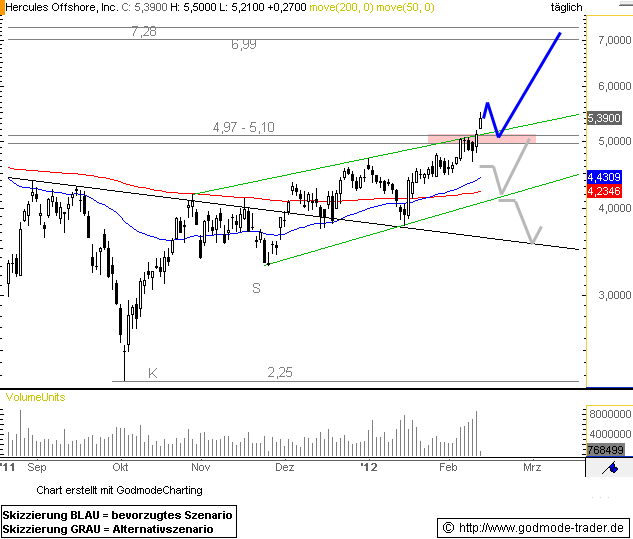Click the Nov month label on time axis
Image resolution: width=633 pixels, height=539 pixels.
(x=201, y=468)
